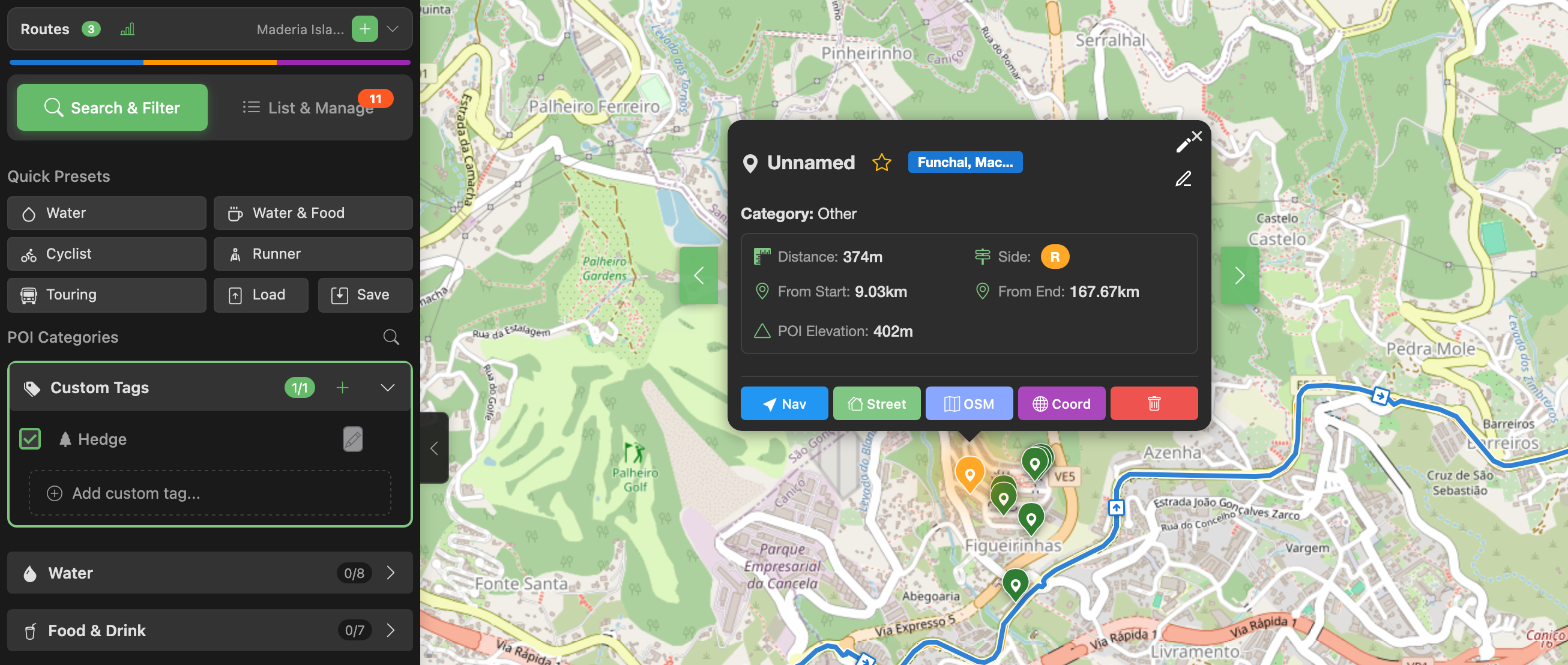
Task: Click the Add custom tag input field
Action: point(210,493)
